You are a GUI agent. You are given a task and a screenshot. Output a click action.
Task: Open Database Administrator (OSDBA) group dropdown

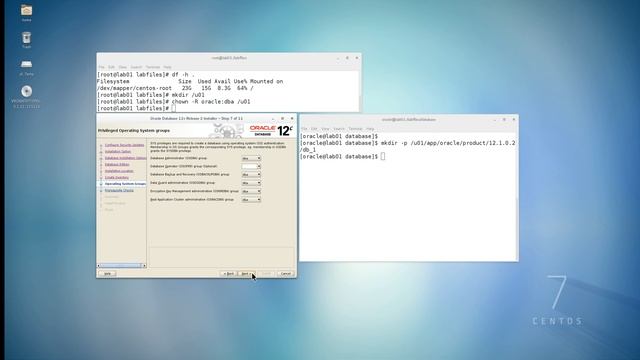tap(251, 158)
